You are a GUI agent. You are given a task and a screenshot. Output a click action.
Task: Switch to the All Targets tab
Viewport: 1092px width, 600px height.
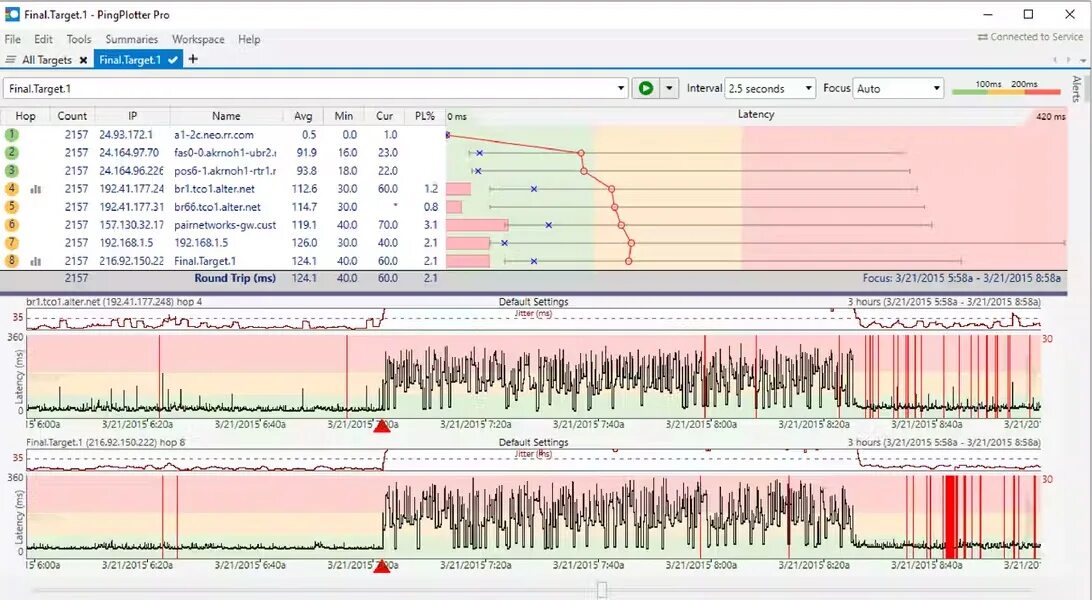[47, 60]
